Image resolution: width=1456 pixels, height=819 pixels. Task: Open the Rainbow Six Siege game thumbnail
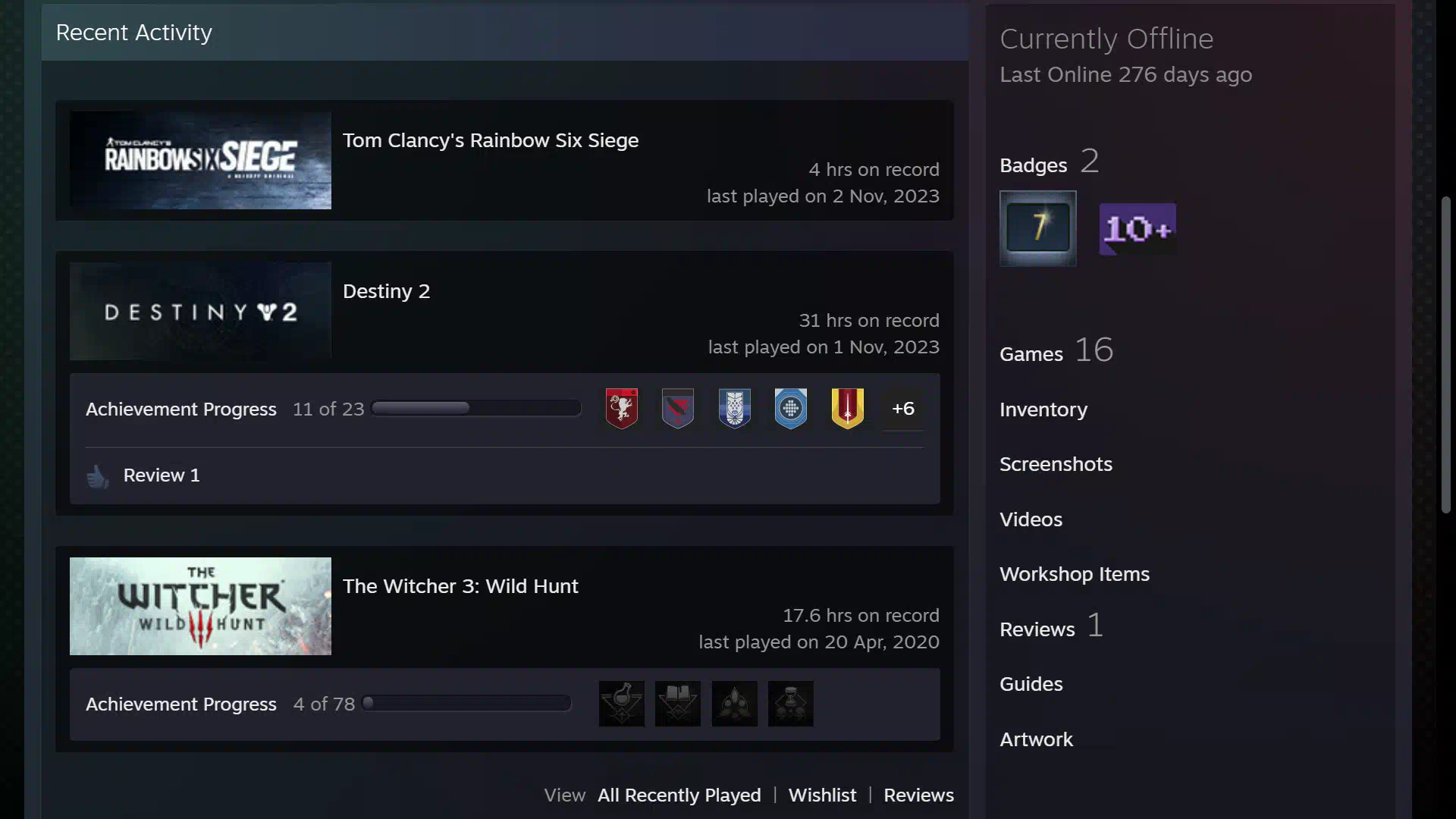click(x=200, y=161)
